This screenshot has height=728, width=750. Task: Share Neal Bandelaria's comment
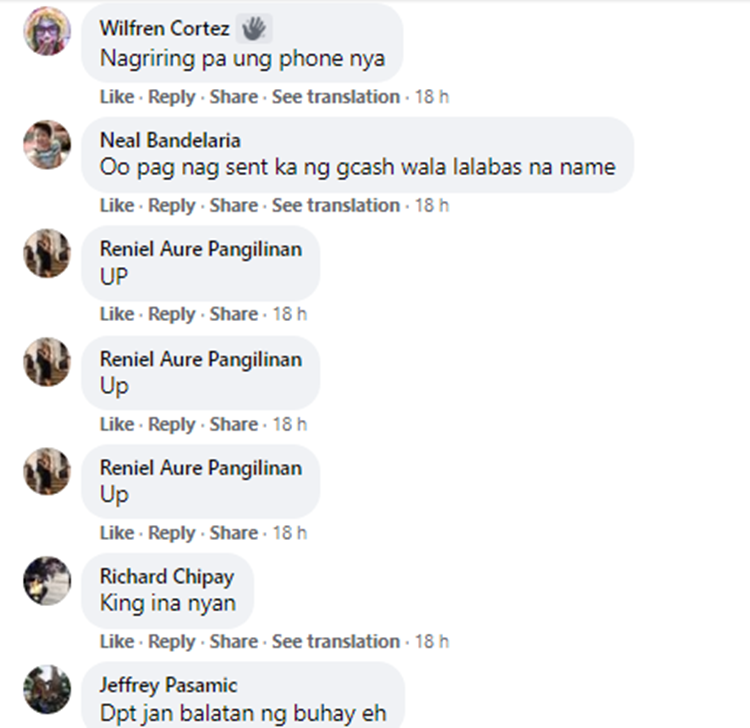coord(234,205)
